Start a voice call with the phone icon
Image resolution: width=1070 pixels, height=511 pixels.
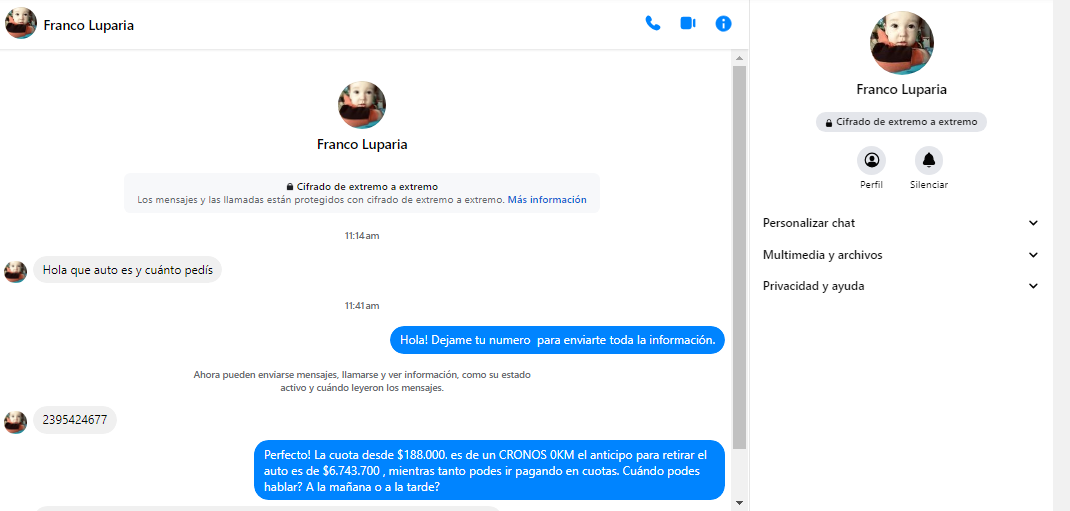(653, 23)
